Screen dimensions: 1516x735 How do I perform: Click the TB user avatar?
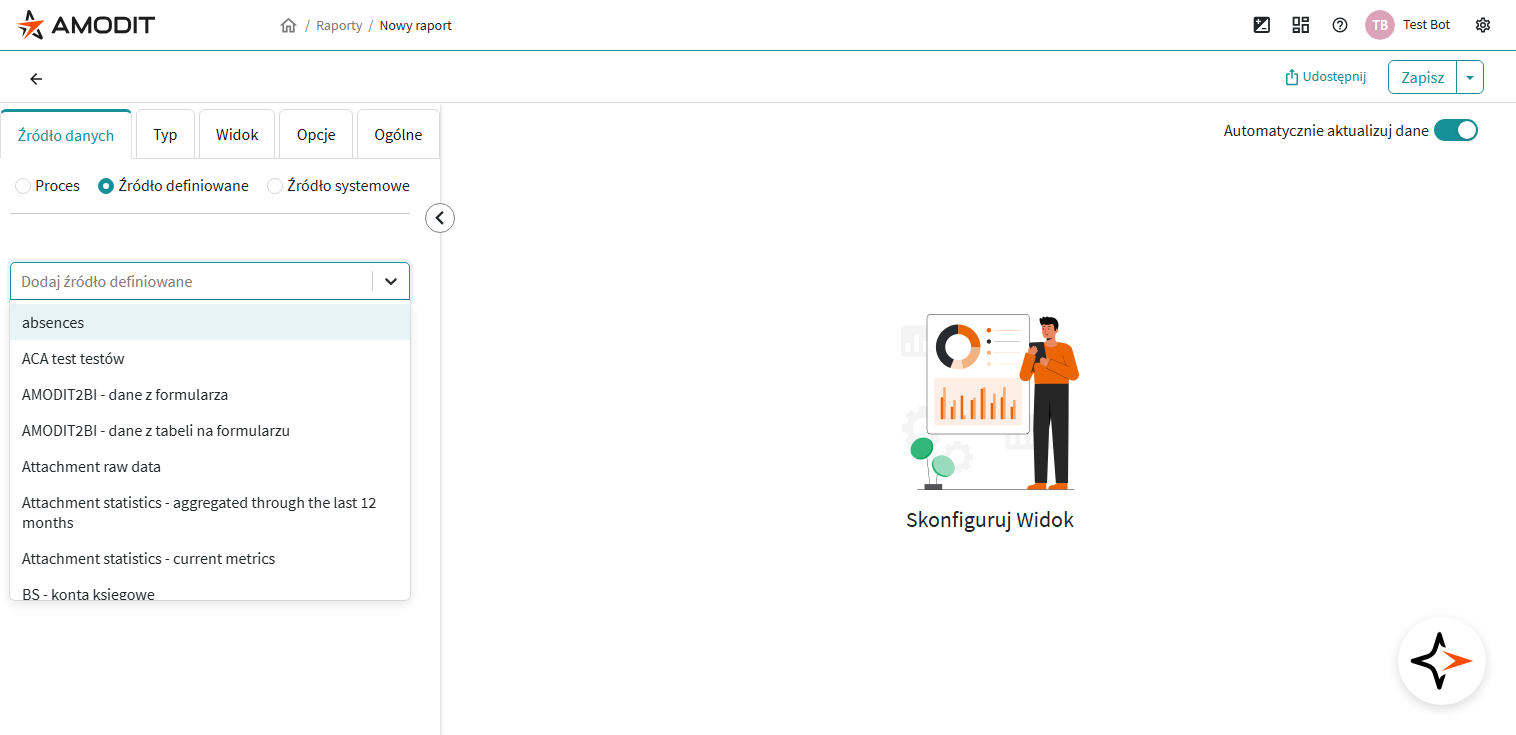tap(1379, 25)
